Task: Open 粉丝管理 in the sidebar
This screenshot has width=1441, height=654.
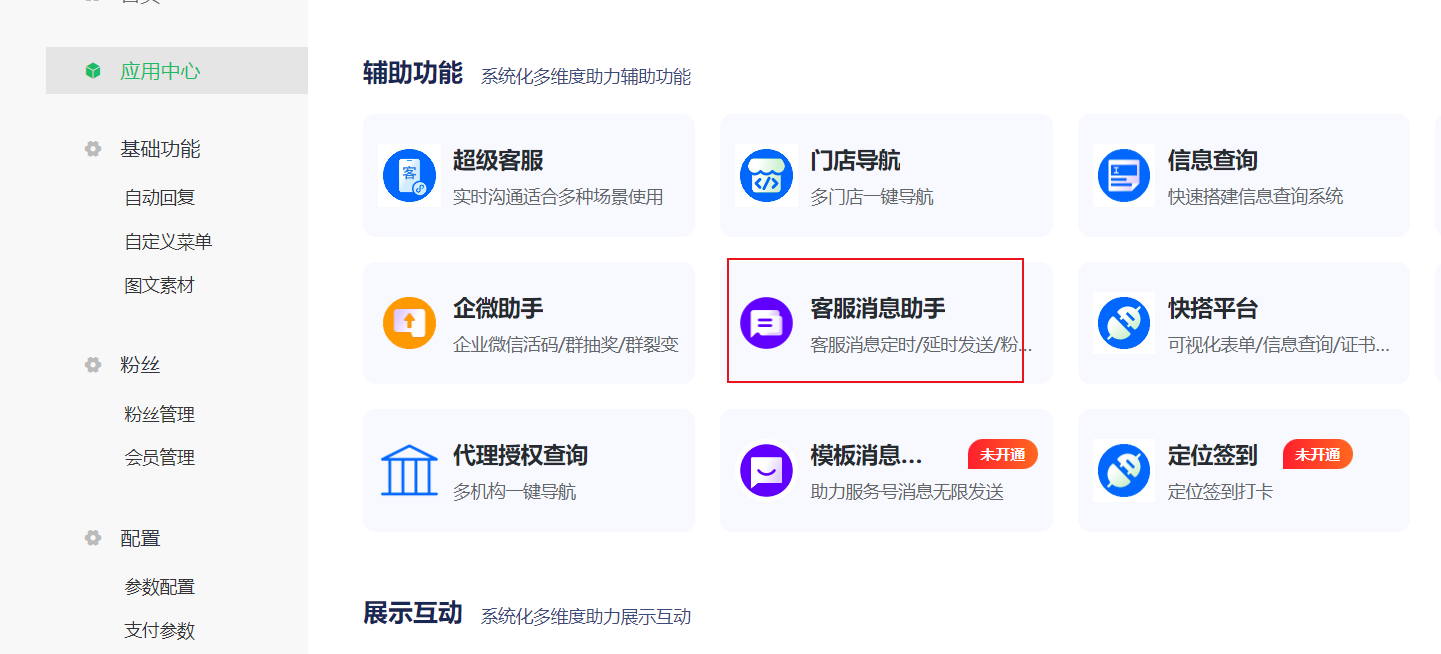Action: [x=159, y=414]
